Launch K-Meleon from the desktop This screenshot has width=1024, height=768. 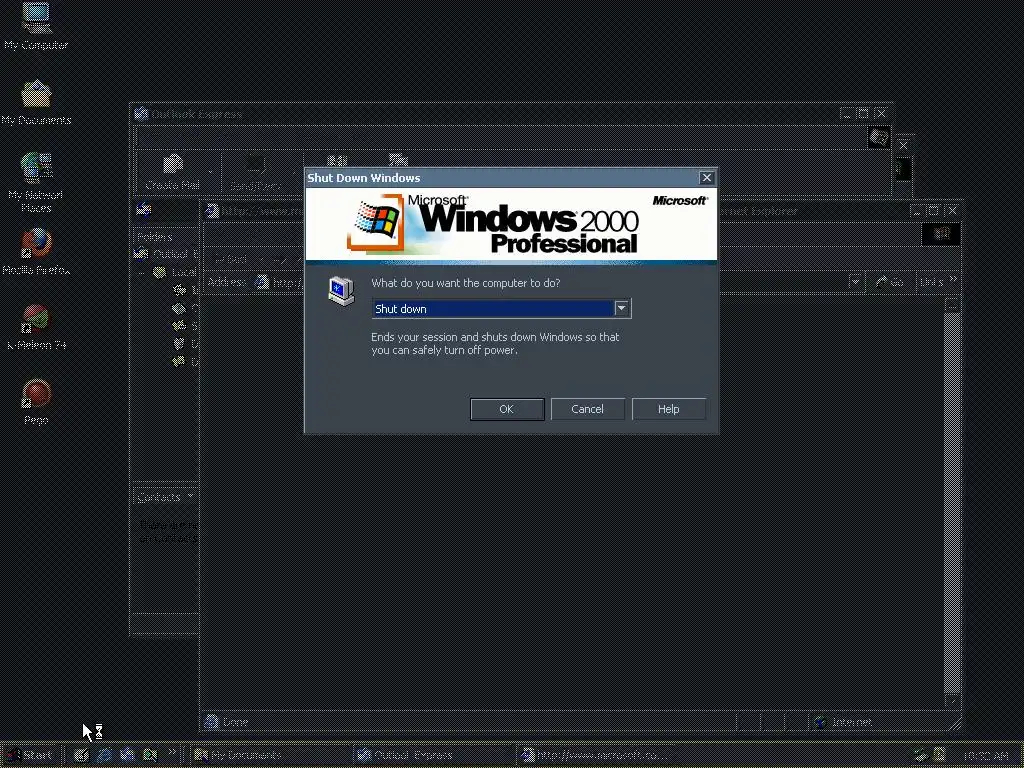[x=36, y=327]
